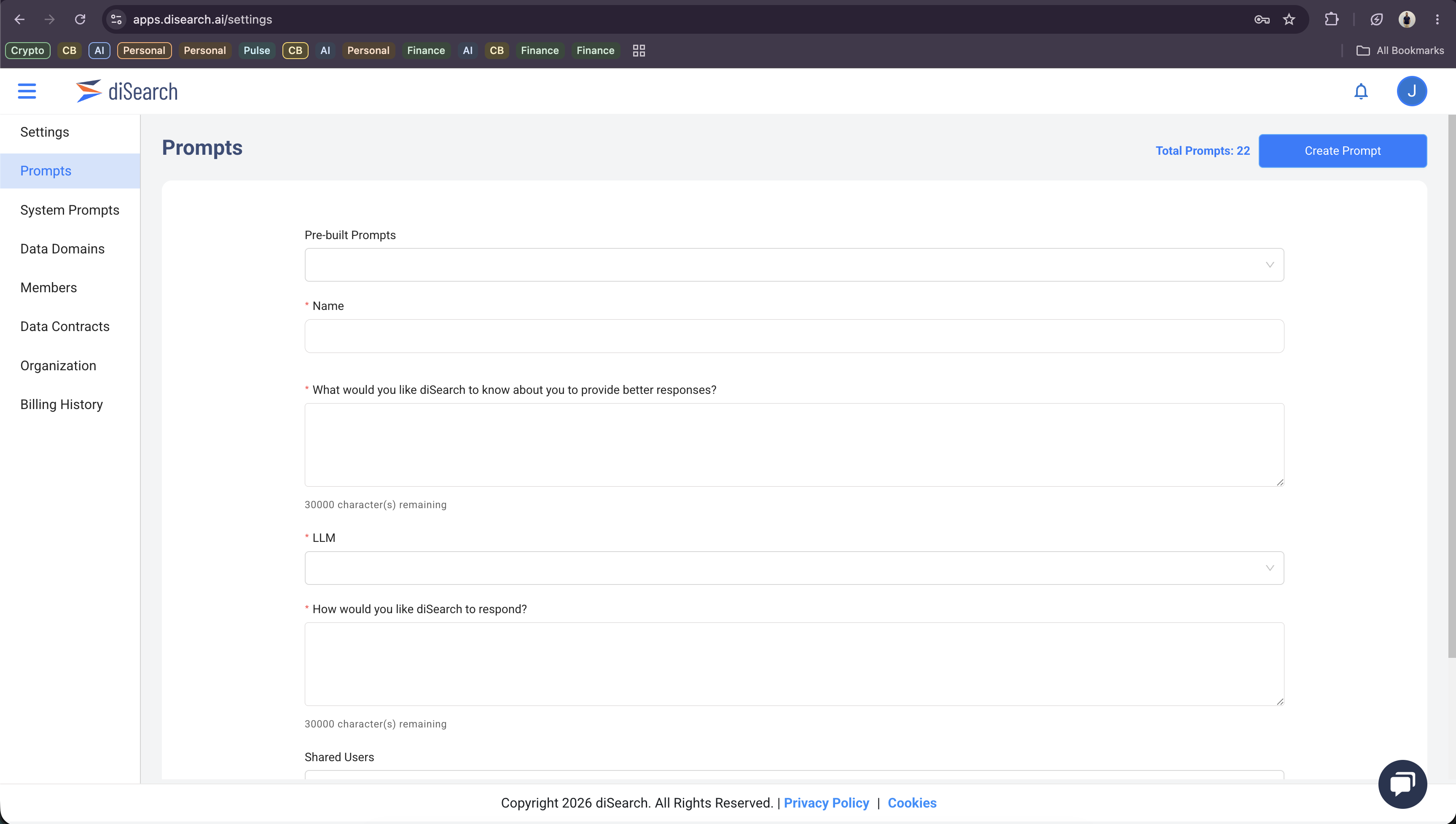Open the Crypto bookmark group

pos(27,50)
